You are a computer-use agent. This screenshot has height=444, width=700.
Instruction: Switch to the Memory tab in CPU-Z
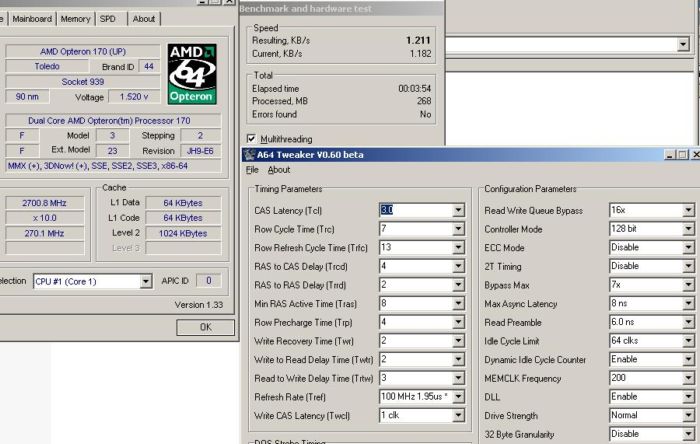pos(75,19)
